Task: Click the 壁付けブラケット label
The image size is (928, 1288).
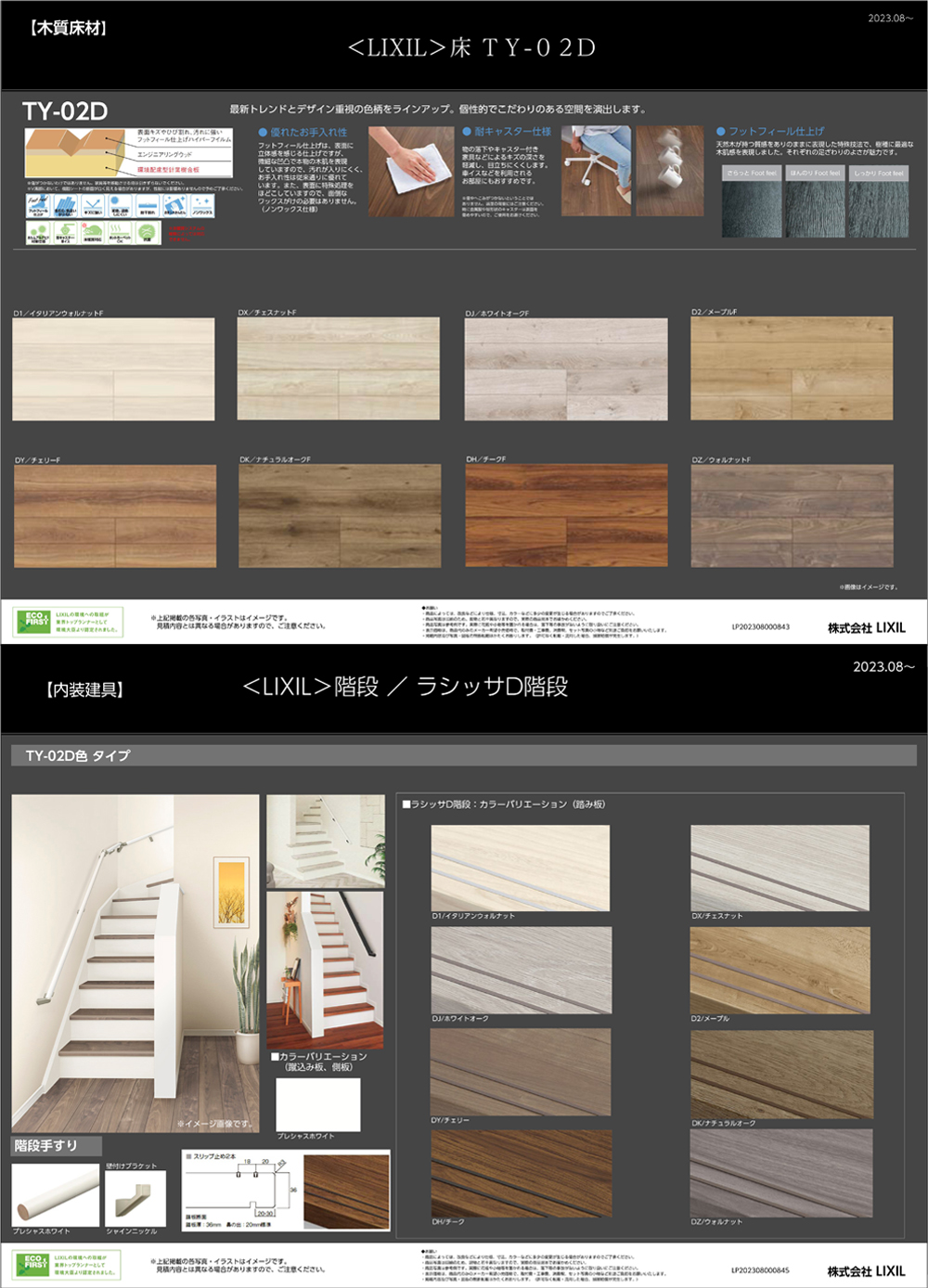Action: (x=131, y=1166)
